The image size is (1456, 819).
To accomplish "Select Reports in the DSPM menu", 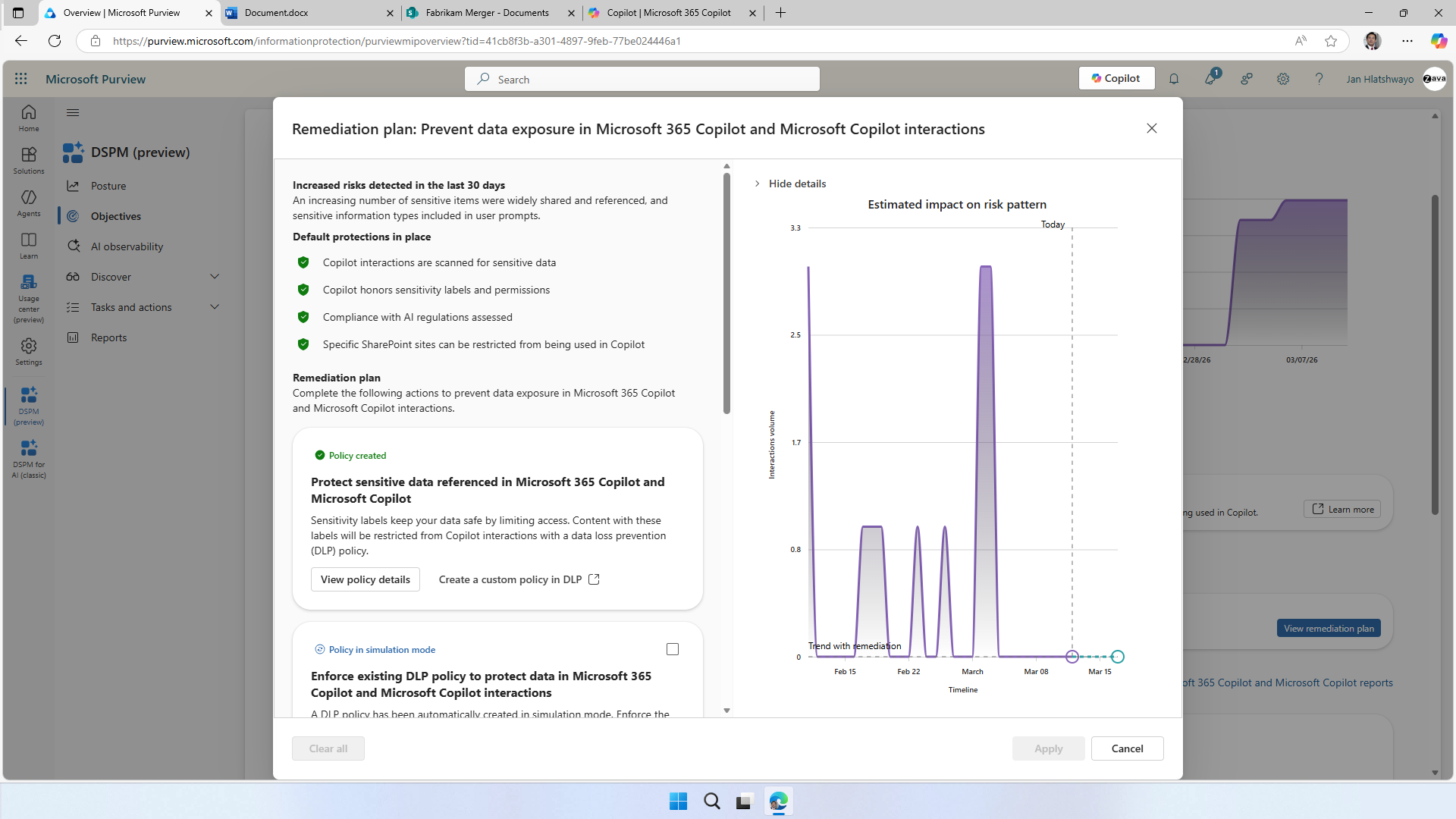I will click(x=108, y=337).
